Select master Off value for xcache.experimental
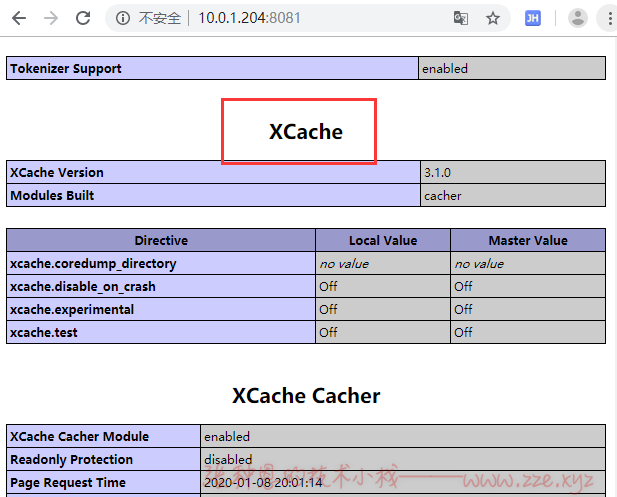Screen dimensions: 617x497 [x=463, y=310]
